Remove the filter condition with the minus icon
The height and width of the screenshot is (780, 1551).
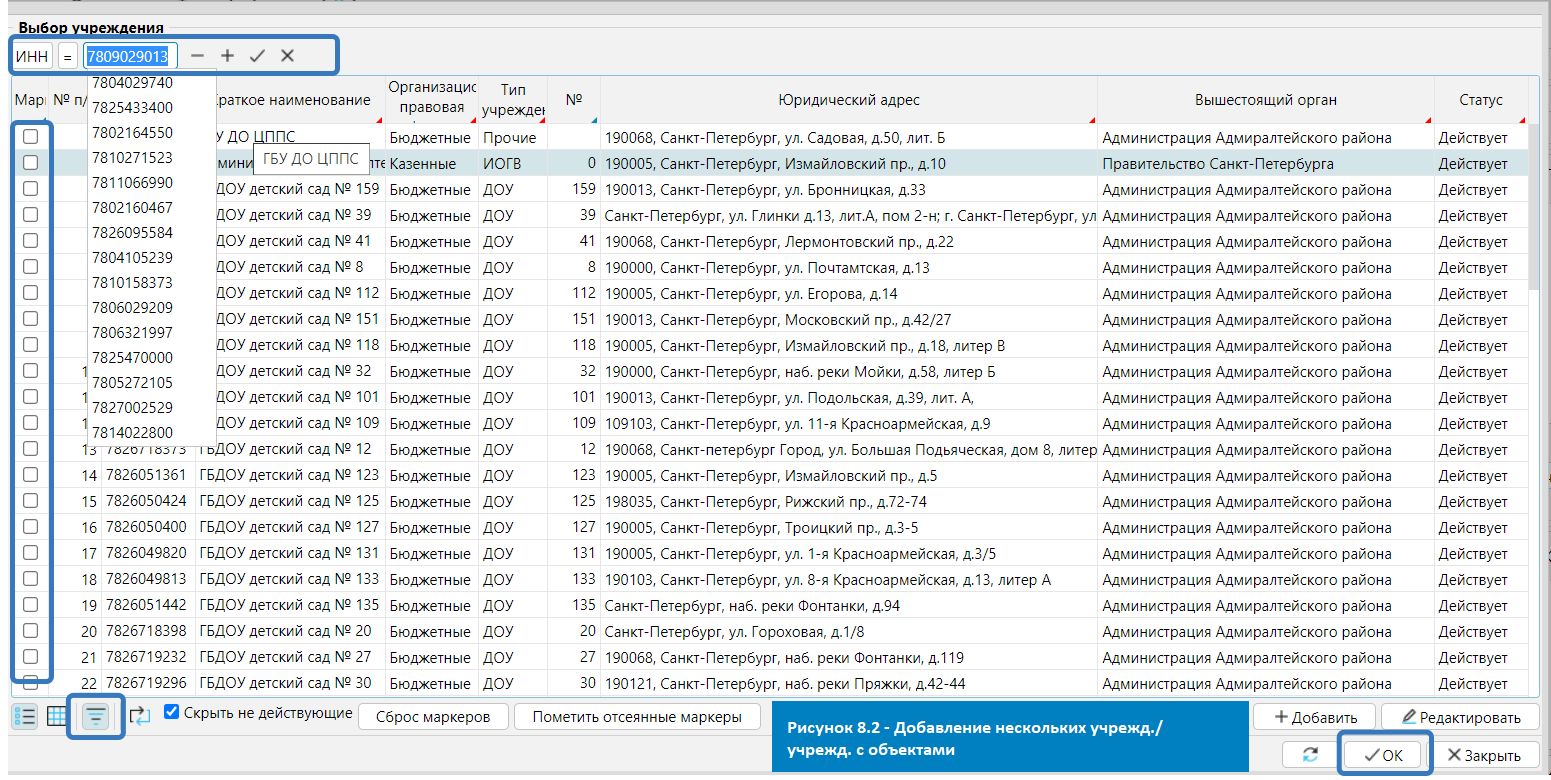tap(197, 56)
